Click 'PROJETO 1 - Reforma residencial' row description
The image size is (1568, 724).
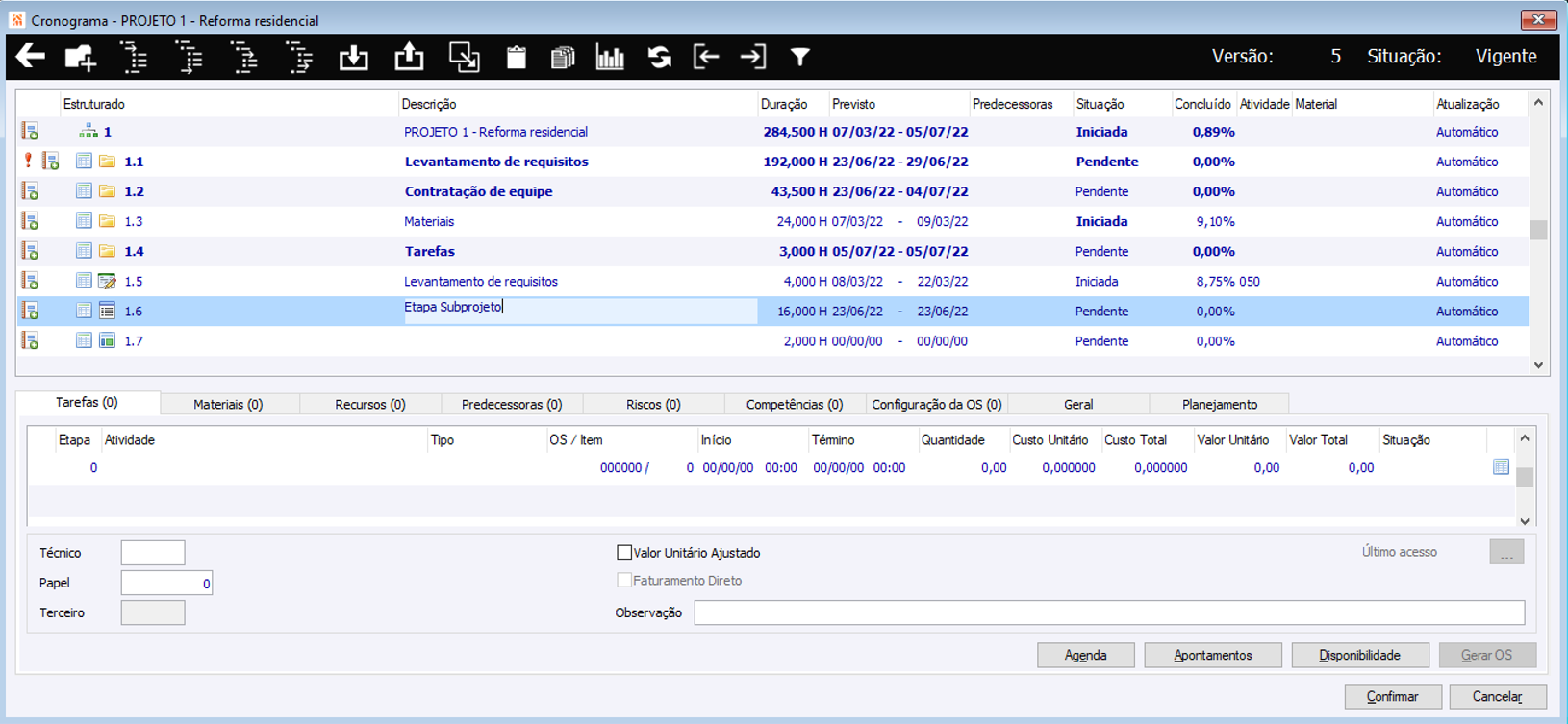(495, 132)
